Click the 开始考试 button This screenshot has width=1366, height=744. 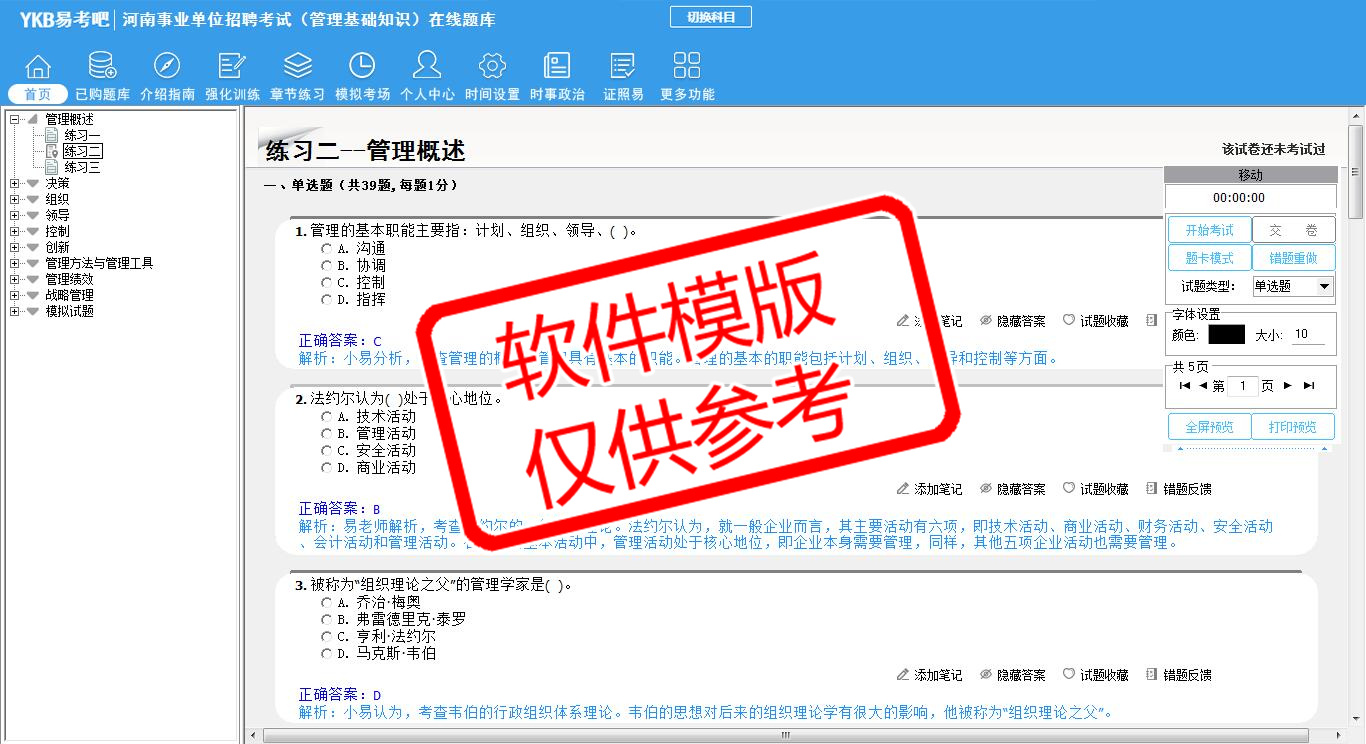1209,230
